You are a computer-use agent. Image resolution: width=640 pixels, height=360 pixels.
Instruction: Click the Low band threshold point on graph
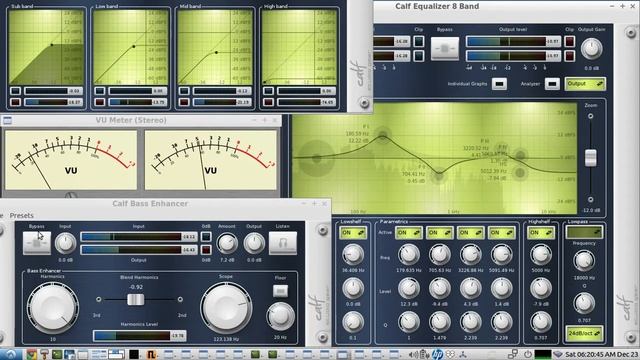[134, 47]
